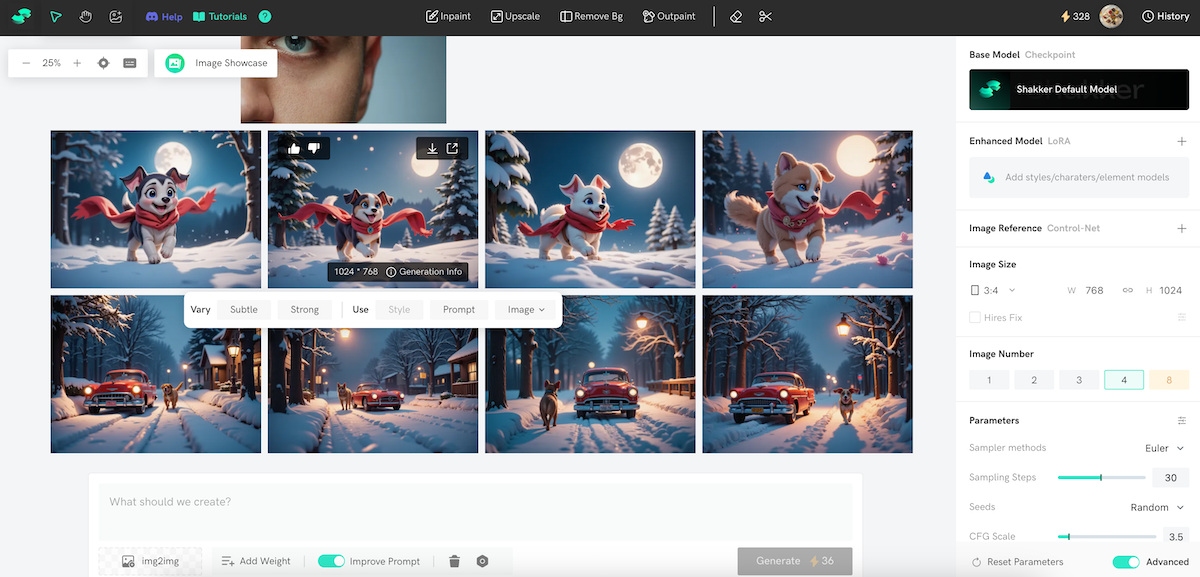Open the Sampler methods Euler dropdown
This screenshot has height=577, width=1200.
pos(1164,448)
